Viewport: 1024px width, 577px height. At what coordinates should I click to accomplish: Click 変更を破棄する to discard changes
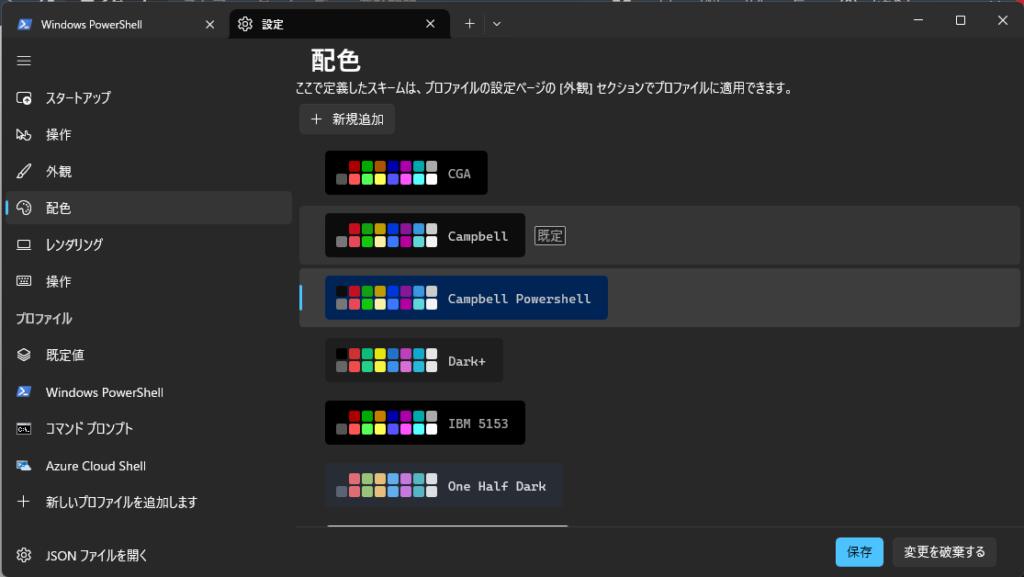[x=944, y=552]
